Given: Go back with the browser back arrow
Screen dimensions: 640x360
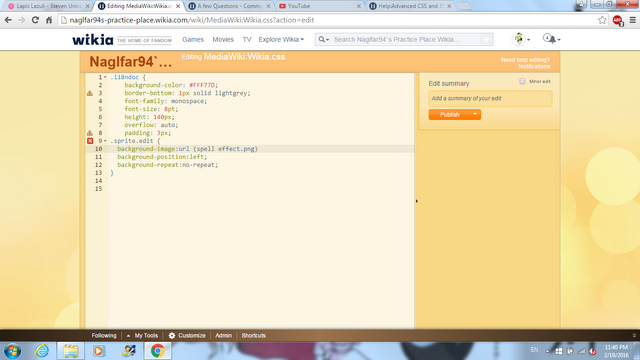Looking at the screenshot, I should pyautogui.click(x=8, y=20).
